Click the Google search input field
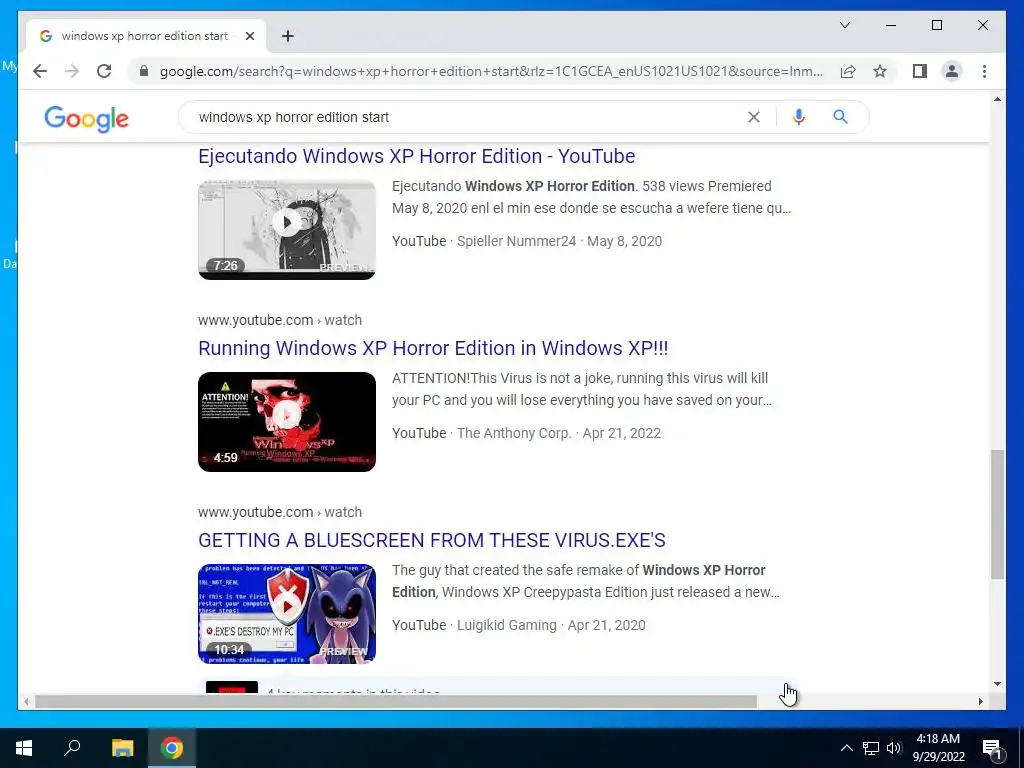The width and height of the screenshot is (1024, 768). 467,117
